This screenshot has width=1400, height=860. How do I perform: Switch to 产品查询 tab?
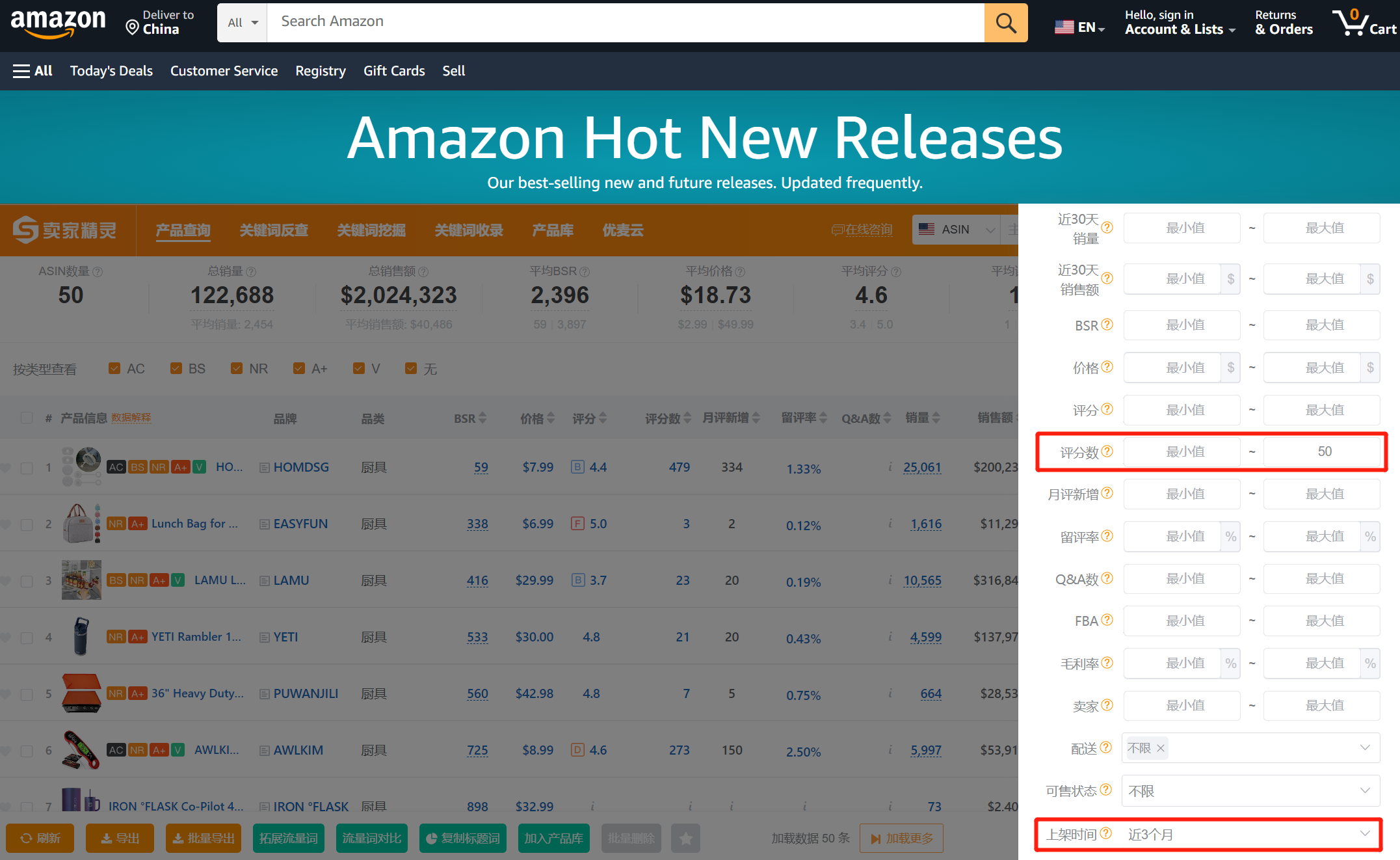(x=183, y=230)
